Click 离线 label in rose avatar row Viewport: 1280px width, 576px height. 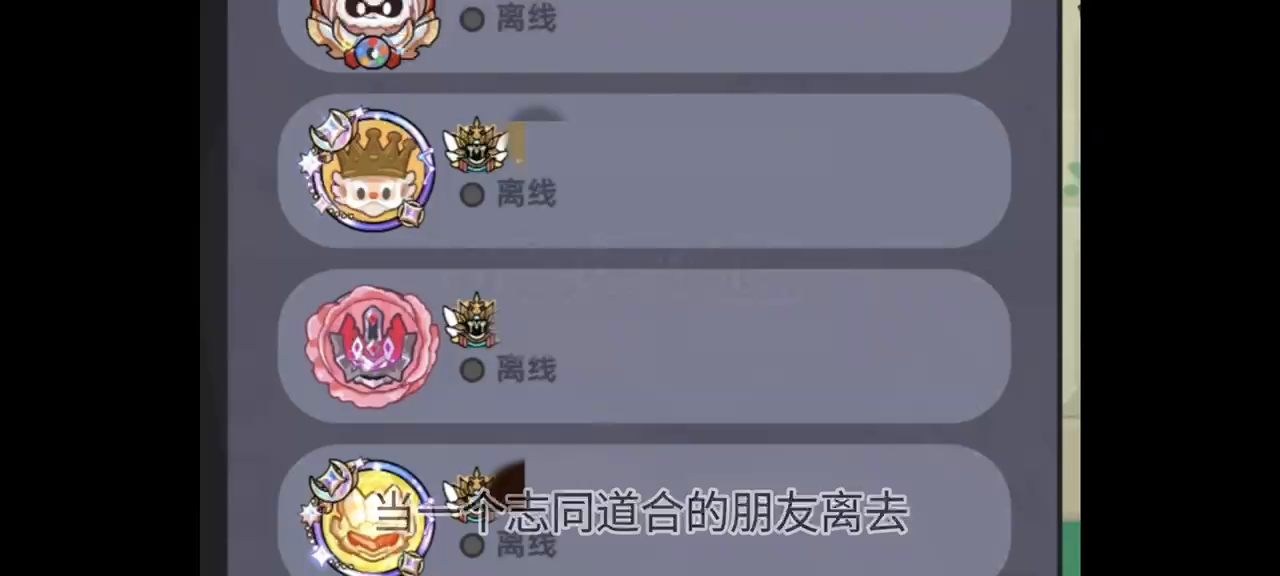(526, 369)
